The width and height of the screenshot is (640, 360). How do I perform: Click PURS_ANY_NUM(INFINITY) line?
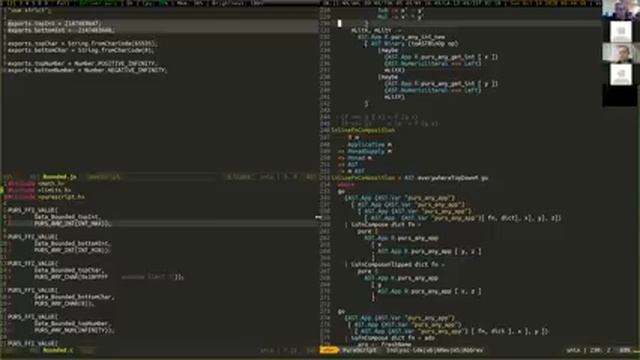click(x=74, y=330)
